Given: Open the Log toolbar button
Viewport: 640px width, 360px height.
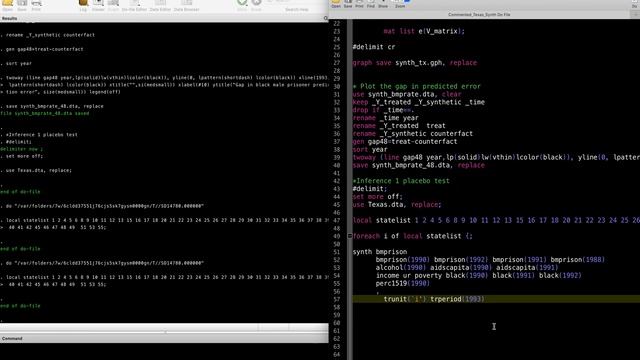Looking at the screenshot, I should coord(83,5).
